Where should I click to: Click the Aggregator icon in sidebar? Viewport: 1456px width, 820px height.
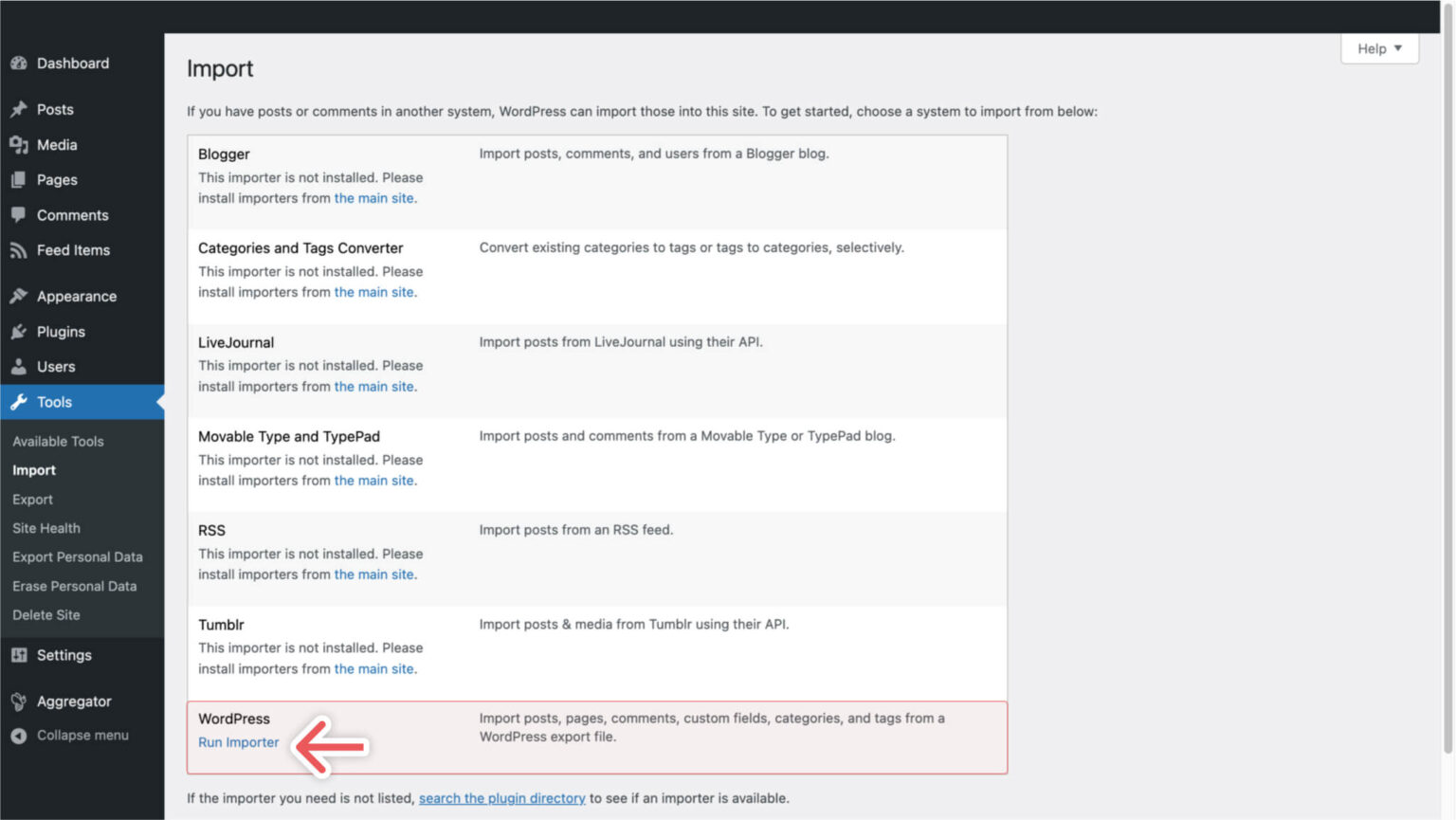pos(19,702)
